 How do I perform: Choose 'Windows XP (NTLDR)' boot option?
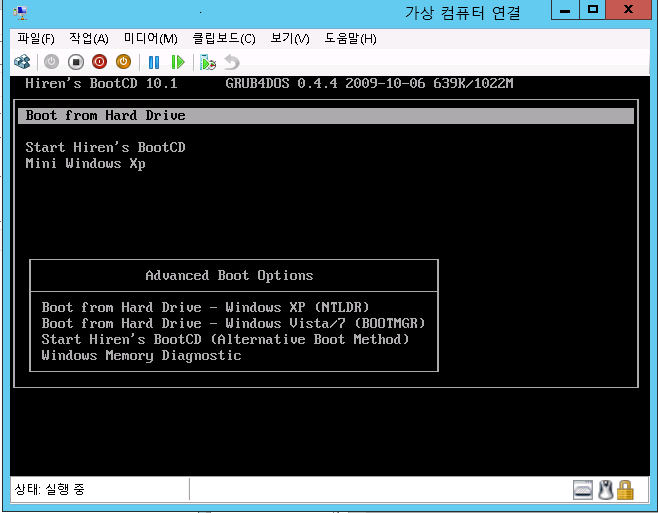click(205, 307)
